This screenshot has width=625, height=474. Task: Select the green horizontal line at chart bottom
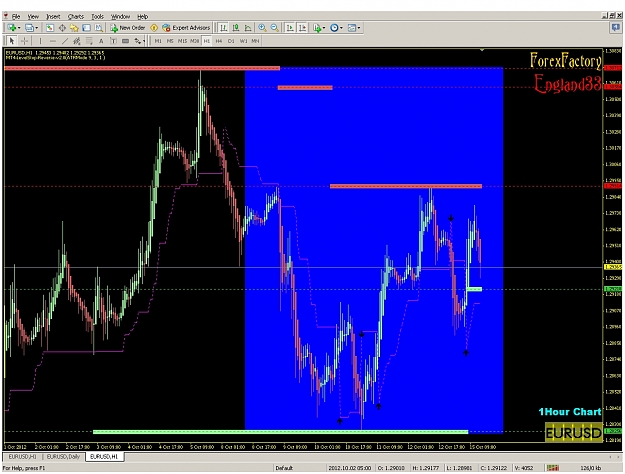(280, 432)
